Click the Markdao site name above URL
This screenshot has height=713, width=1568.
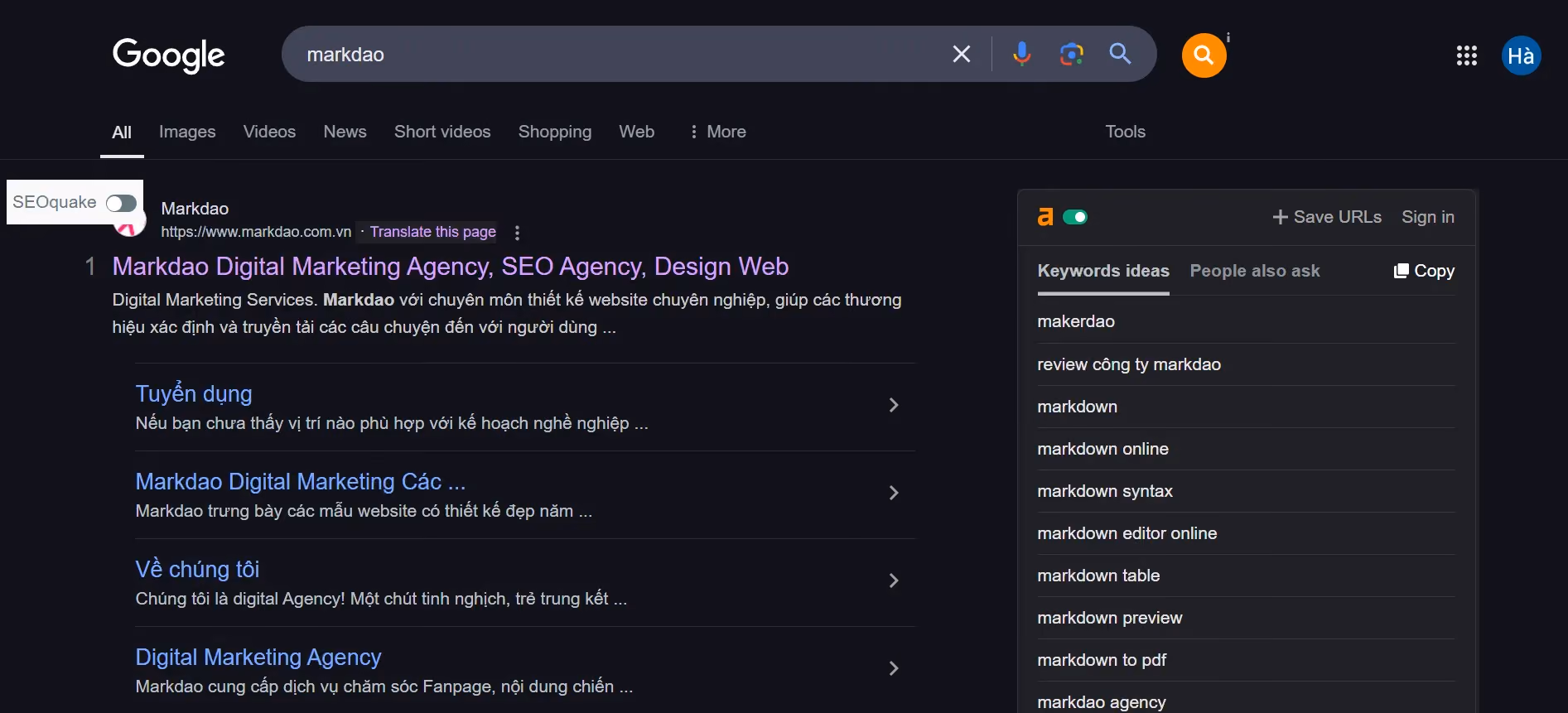(x=195, y=209)
